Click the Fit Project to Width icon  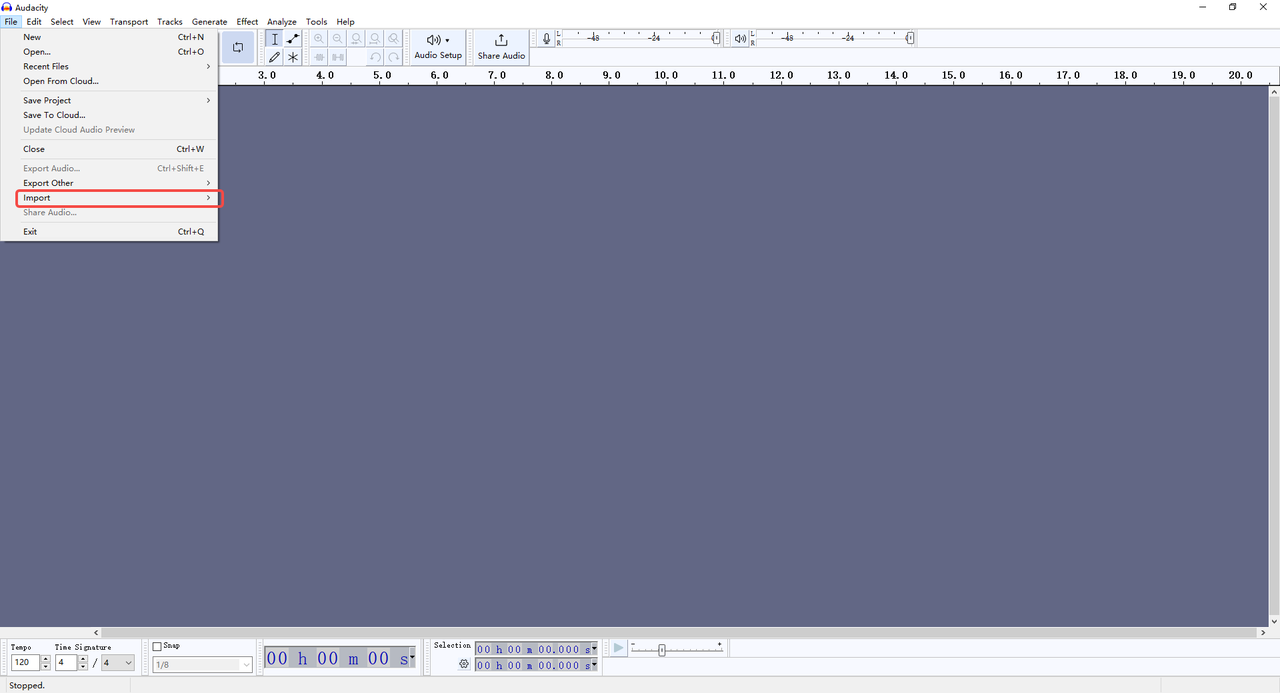pyautogui.click(x=375, y=39)
